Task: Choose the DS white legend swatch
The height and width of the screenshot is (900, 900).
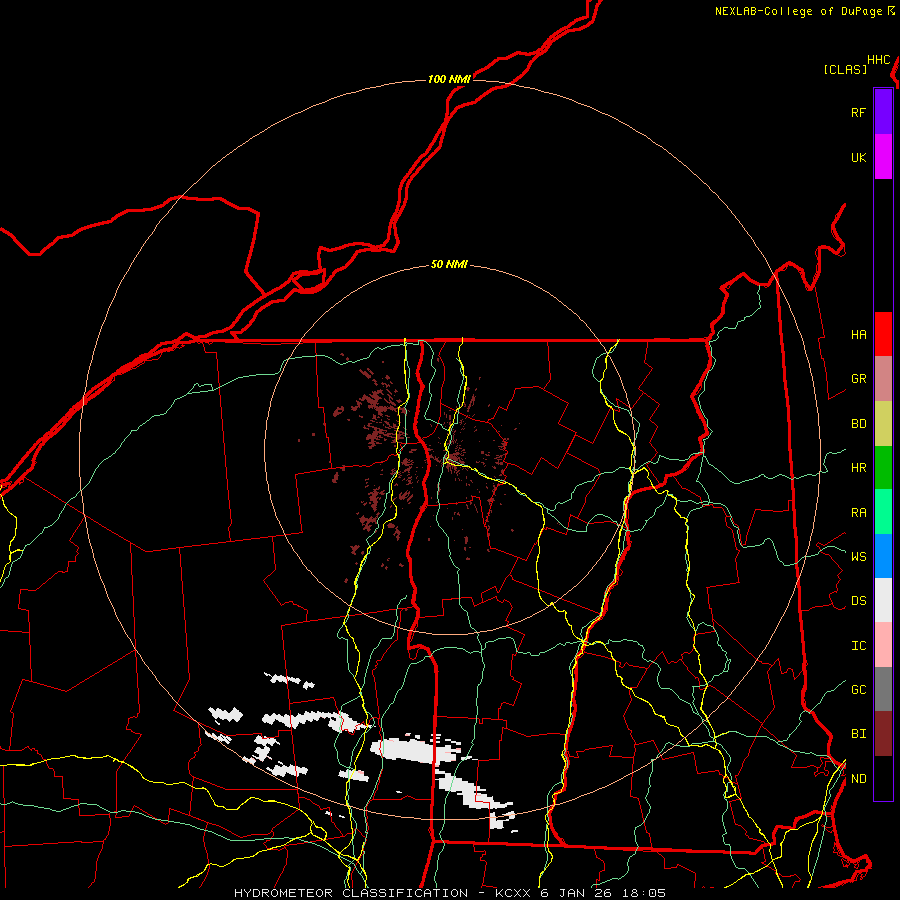Action: tap(883, 600)
